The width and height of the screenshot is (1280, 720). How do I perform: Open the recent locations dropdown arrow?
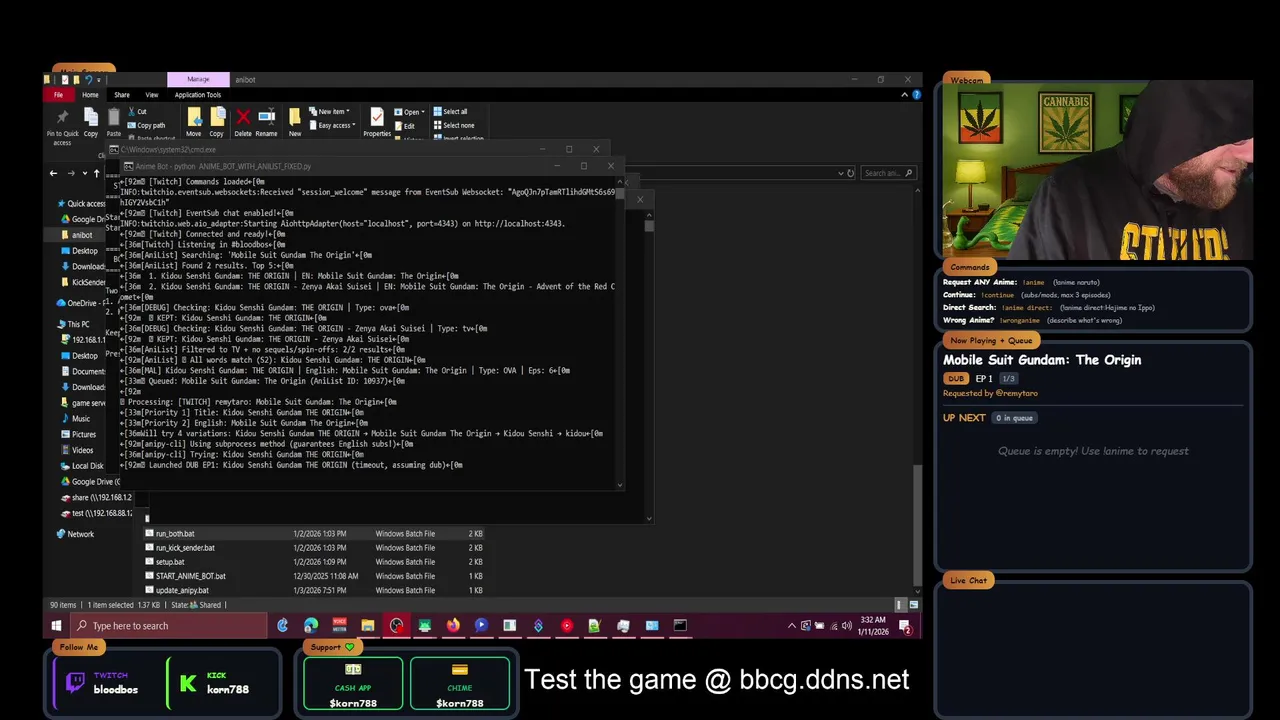coord(84,173)
